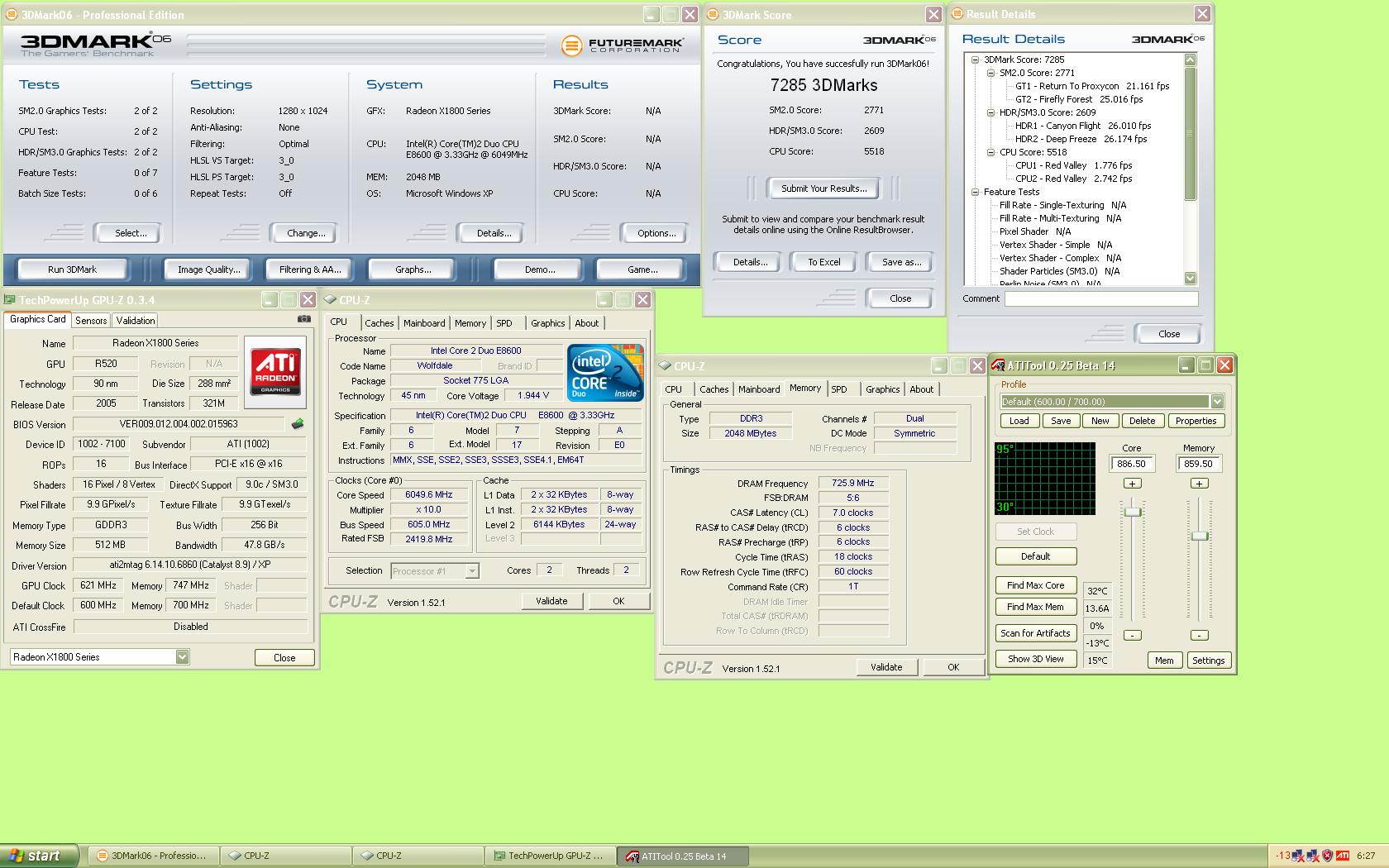Screen dimensions: 1389x868
Task: Click 3DMark06 title bar icon
Action: [x=12, y=15]
